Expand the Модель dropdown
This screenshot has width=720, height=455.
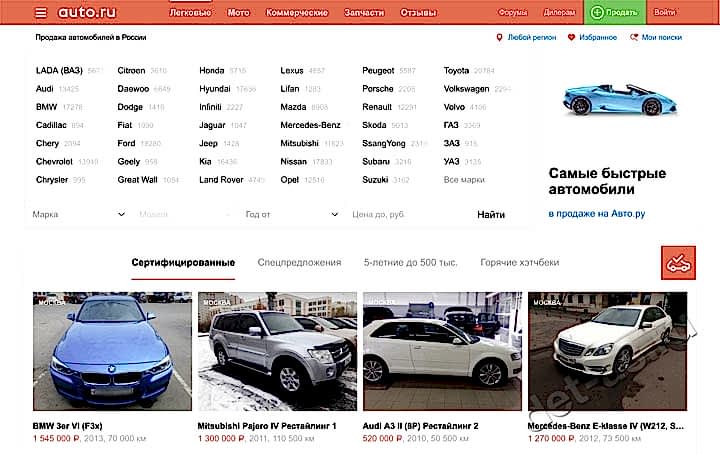184,214
